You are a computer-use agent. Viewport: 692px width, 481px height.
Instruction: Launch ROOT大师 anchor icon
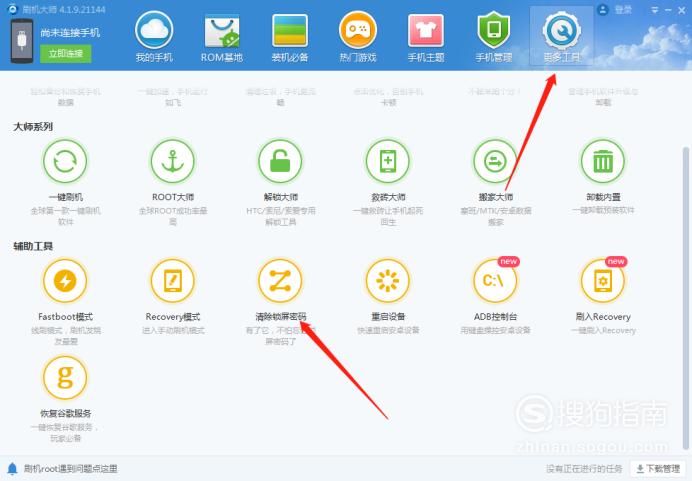pyautogui.click(x=173, y=161)
